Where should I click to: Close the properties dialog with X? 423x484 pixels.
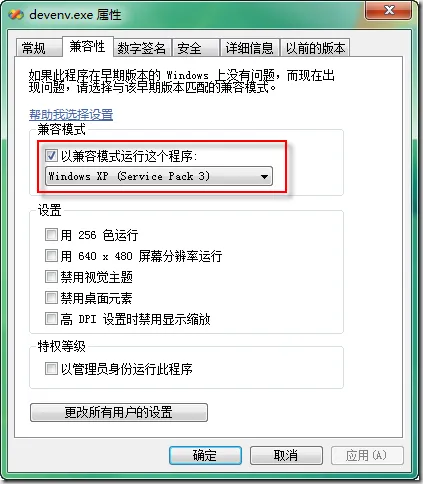(x=388, y=10)
